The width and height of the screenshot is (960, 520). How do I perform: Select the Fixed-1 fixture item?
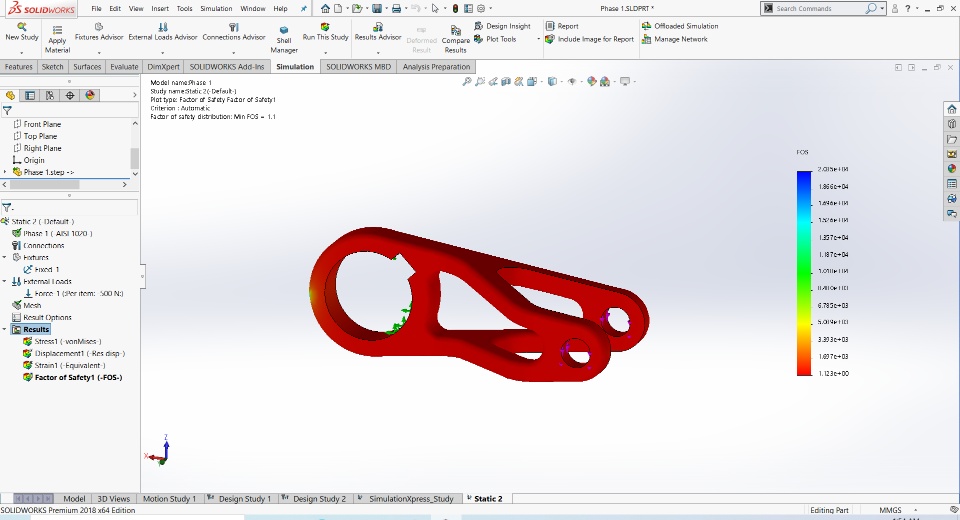[47, 269]
